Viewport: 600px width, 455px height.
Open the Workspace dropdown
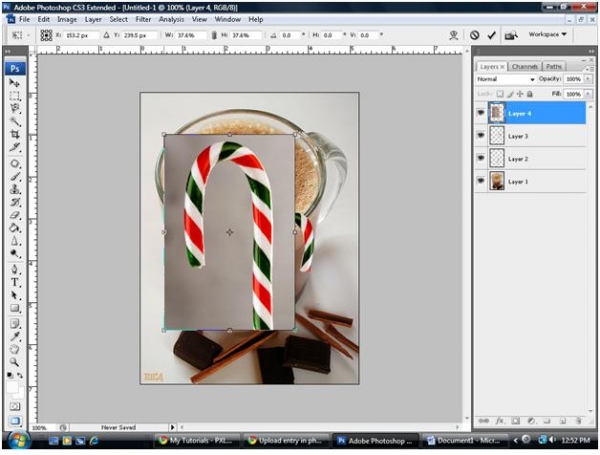click(548, 34)
